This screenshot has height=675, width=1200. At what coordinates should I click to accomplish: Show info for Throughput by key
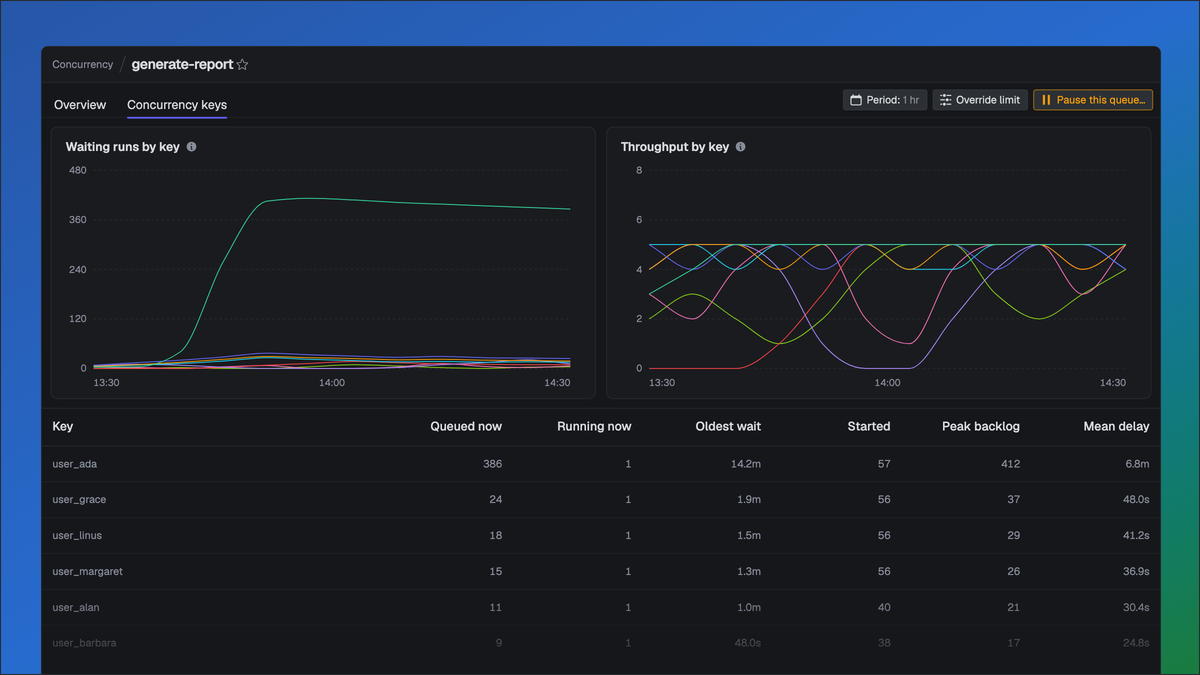pyautogui.click(x=741, y=147)
